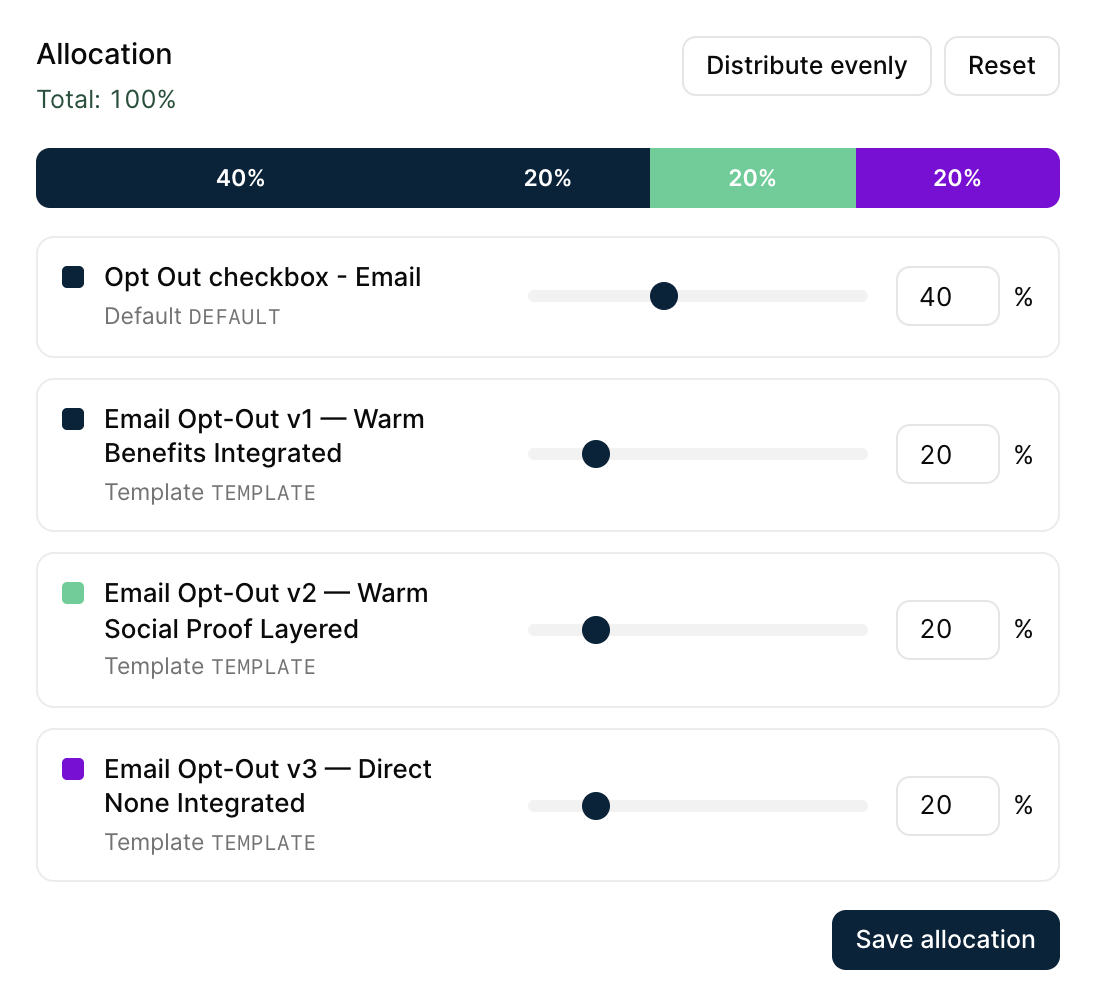The width and height of the screenshot is (1096, 1006).
Task: Select 'Email Opt-Out v2 — Warm Social Proof Layered' title
Action: tap(266, 611)
